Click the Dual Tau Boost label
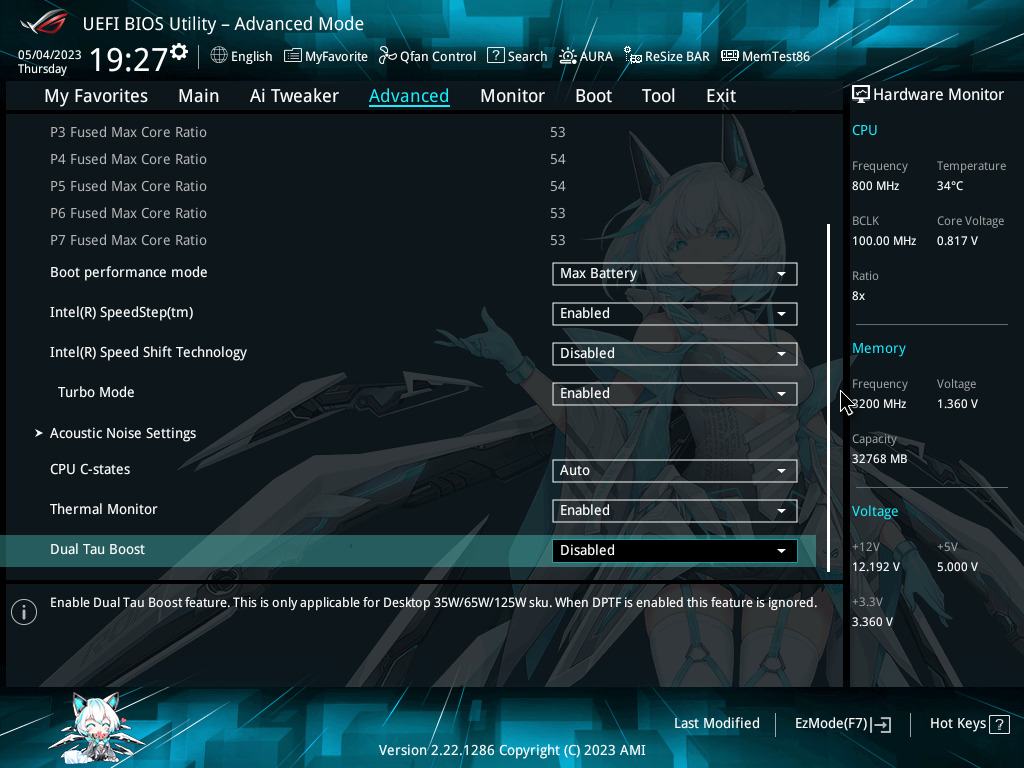Viewport: 1024px width, 768px height. (x=97, y=549)
